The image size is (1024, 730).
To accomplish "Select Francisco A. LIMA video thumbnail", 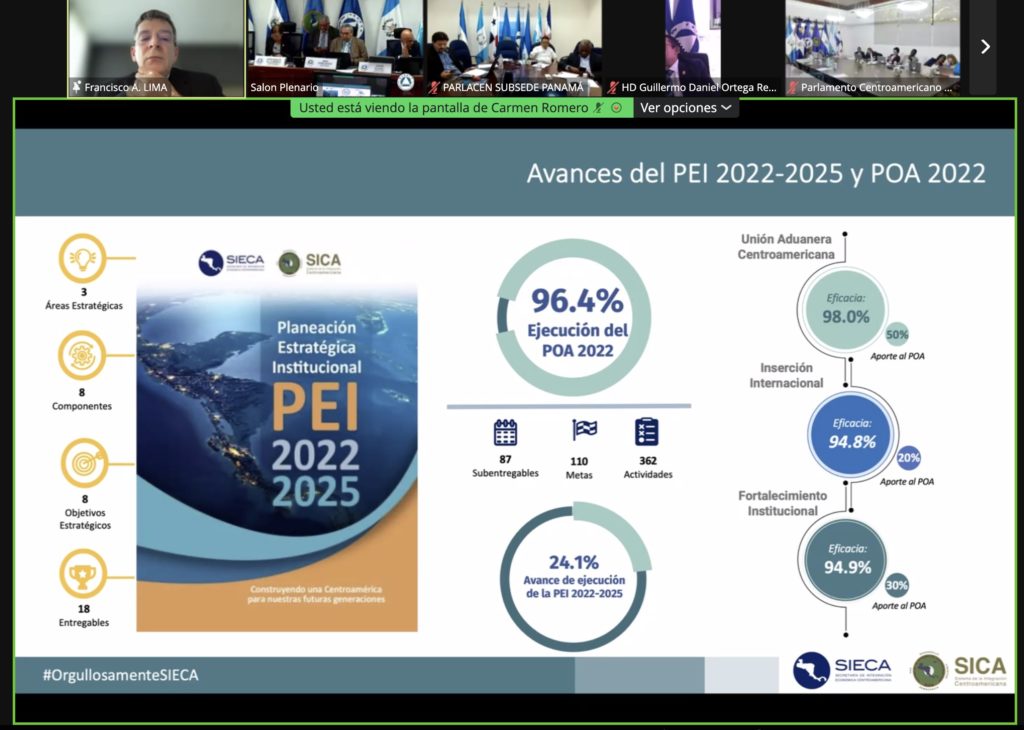I will click(x=157, y=48).
